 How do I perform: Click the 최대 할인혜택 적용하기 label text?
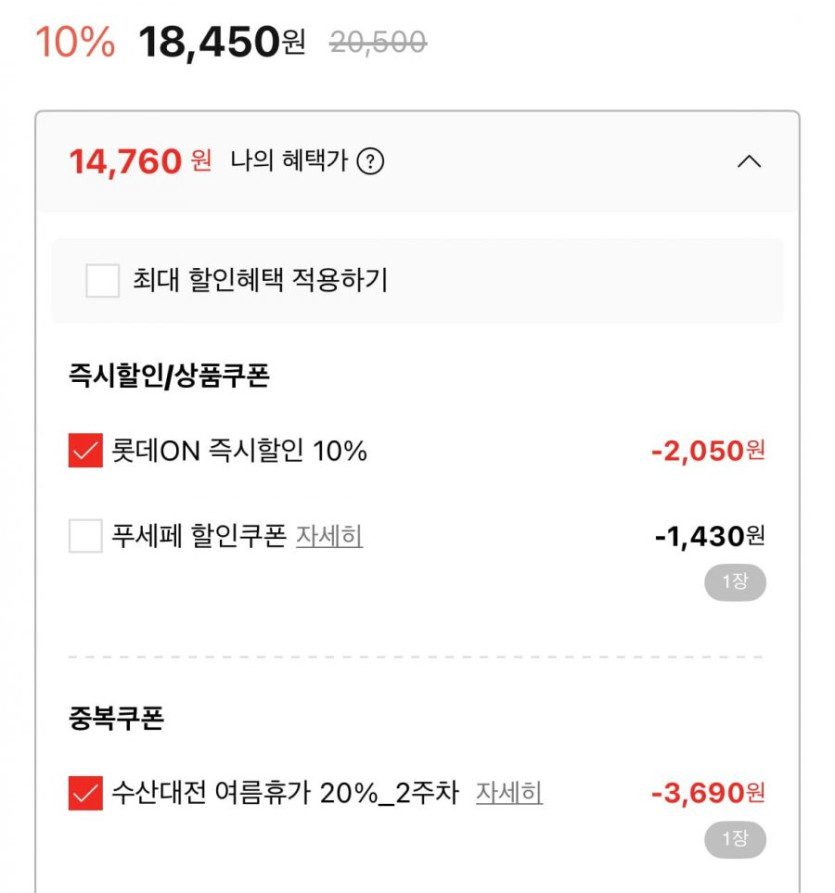260,281
